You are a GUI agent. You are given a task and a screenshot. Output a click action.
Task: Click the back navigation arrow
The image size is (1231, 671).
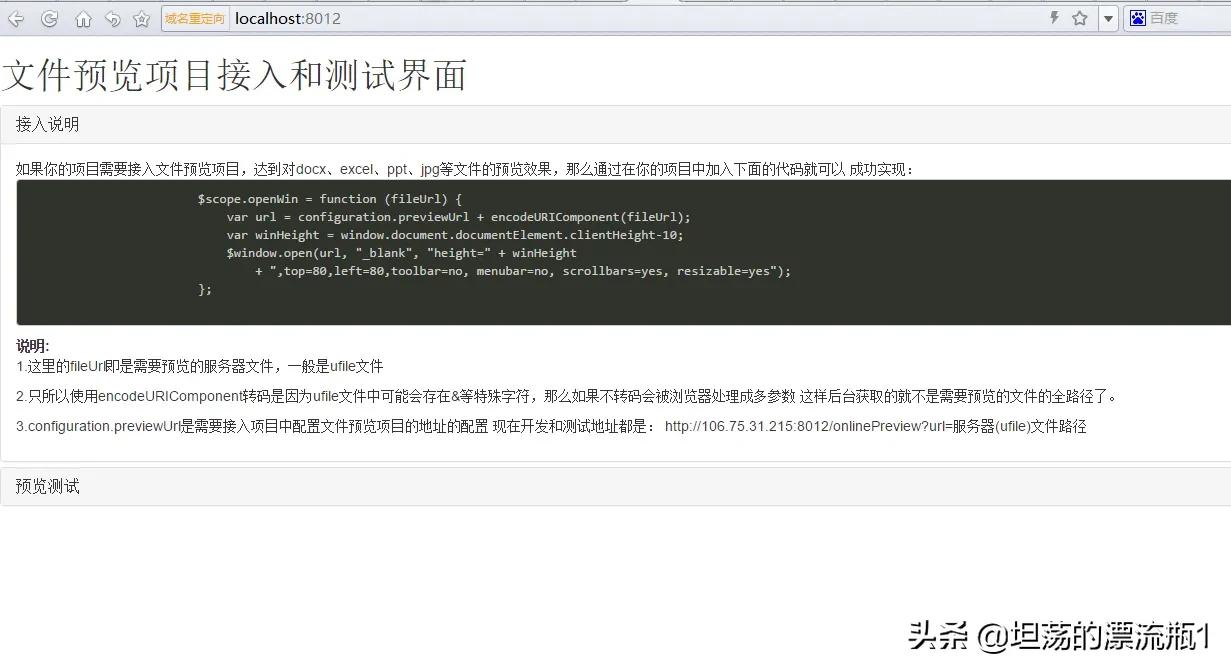click(14, 18)
